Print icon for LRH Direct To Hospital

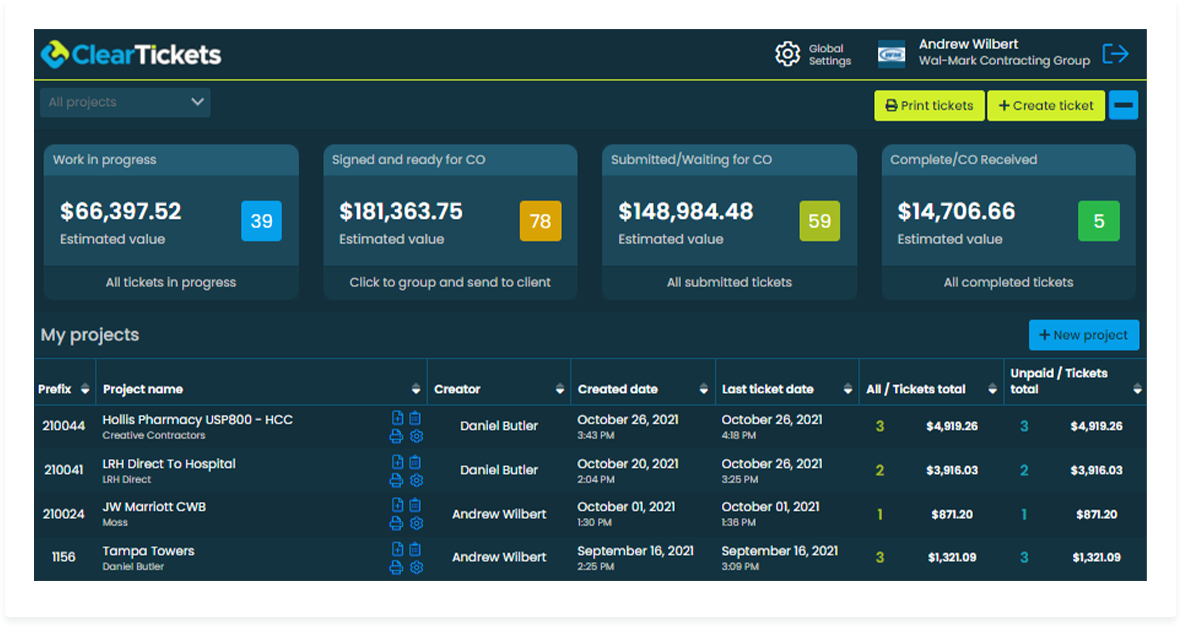pos(397,480)
